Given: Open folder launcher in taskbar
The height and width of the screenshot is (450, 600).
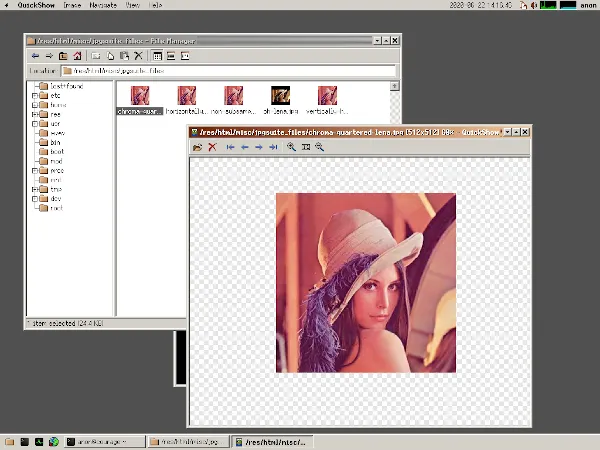Looking at the screenshot, I should pos(10,442).
